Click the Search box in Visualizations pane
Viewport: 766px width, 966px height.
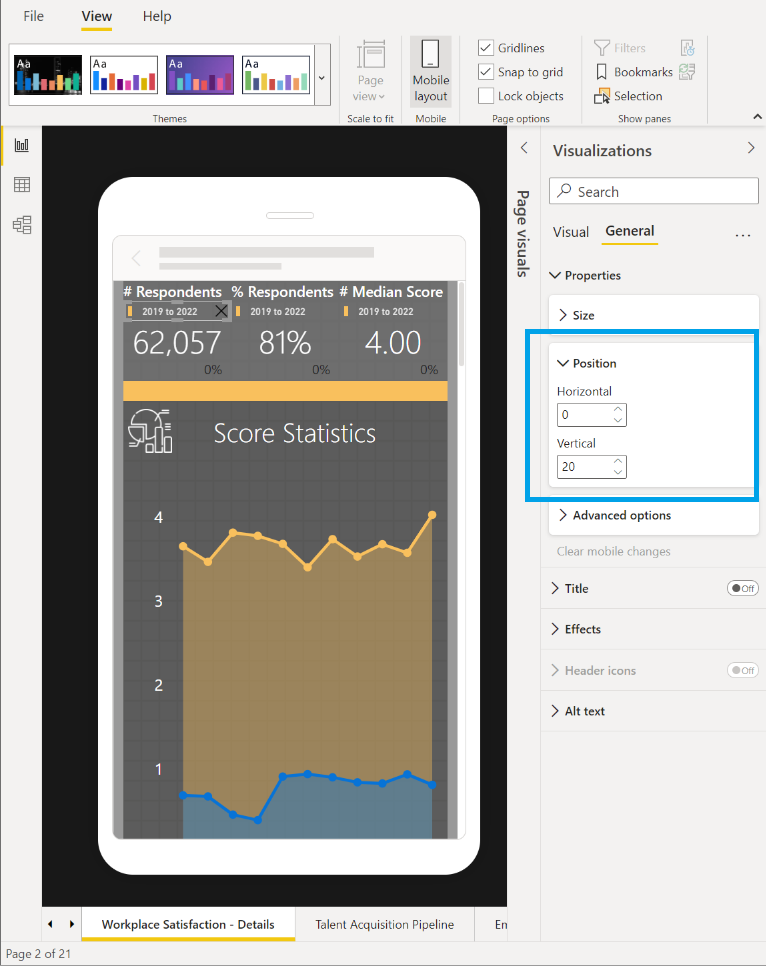click(x=654, y=191)
